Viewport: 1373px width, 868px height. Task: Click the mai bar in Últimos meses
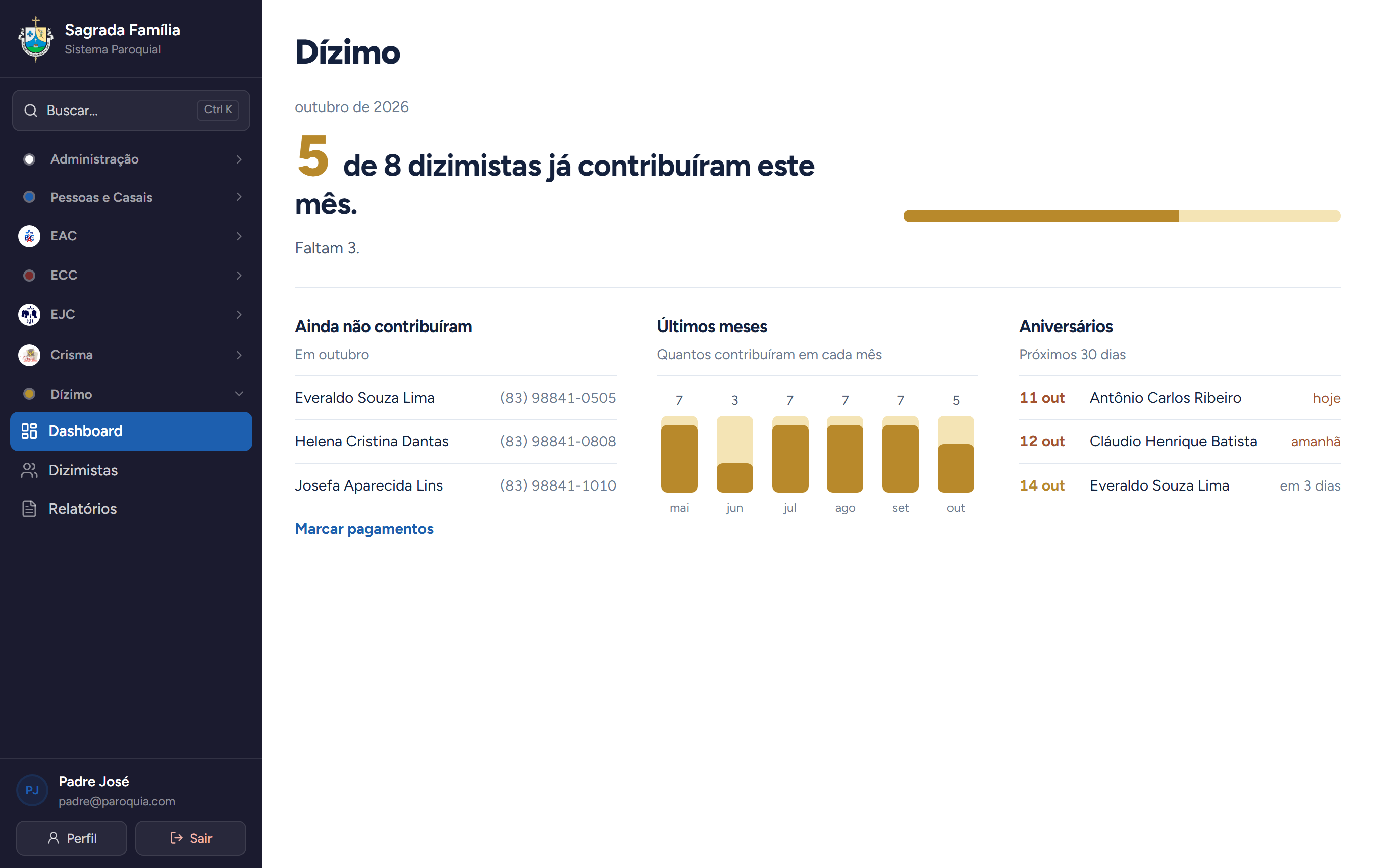679,454
